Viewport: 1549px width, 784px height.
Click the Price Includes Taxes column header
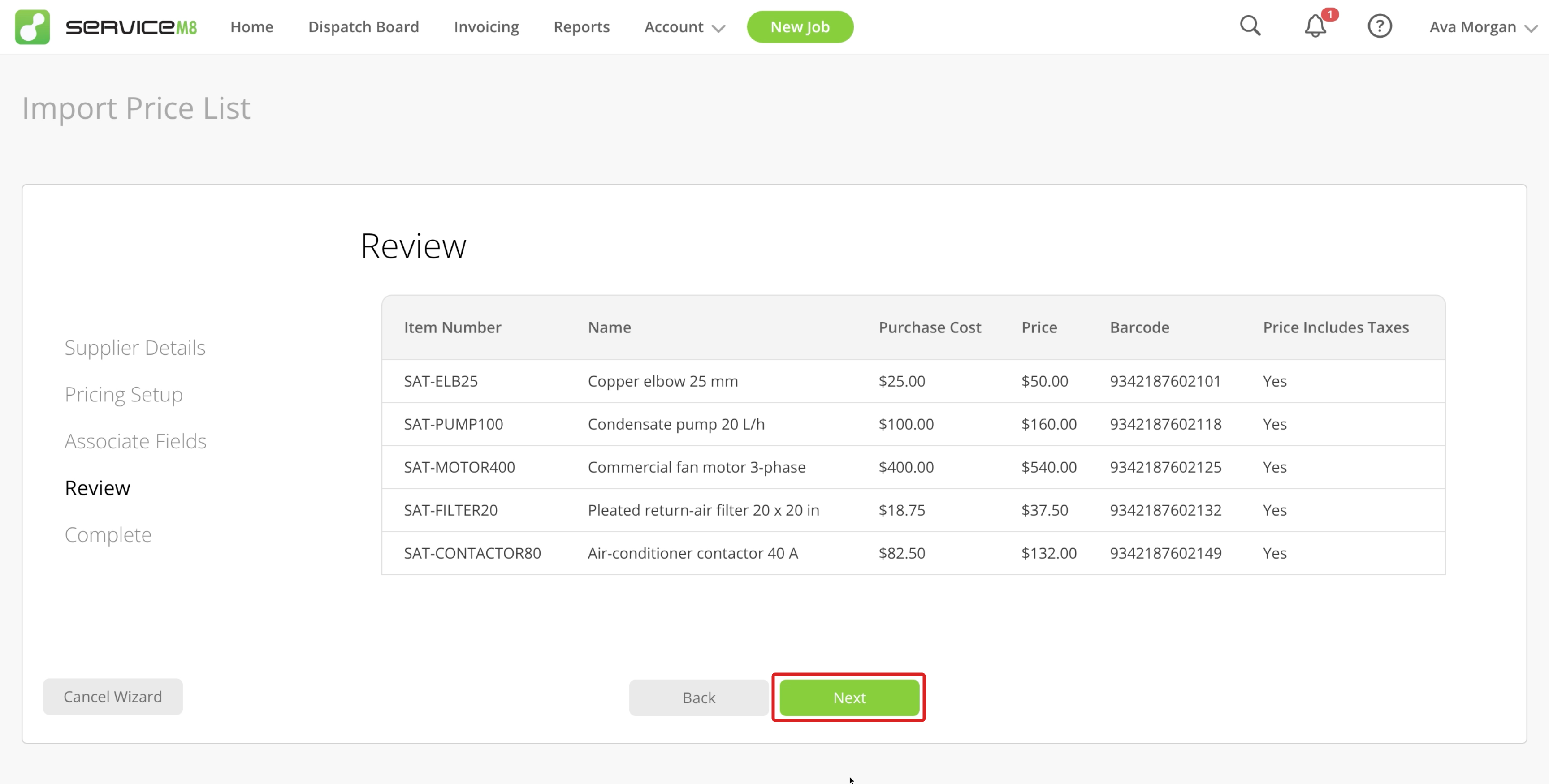pyautogui.click(x=1336, y=327)
